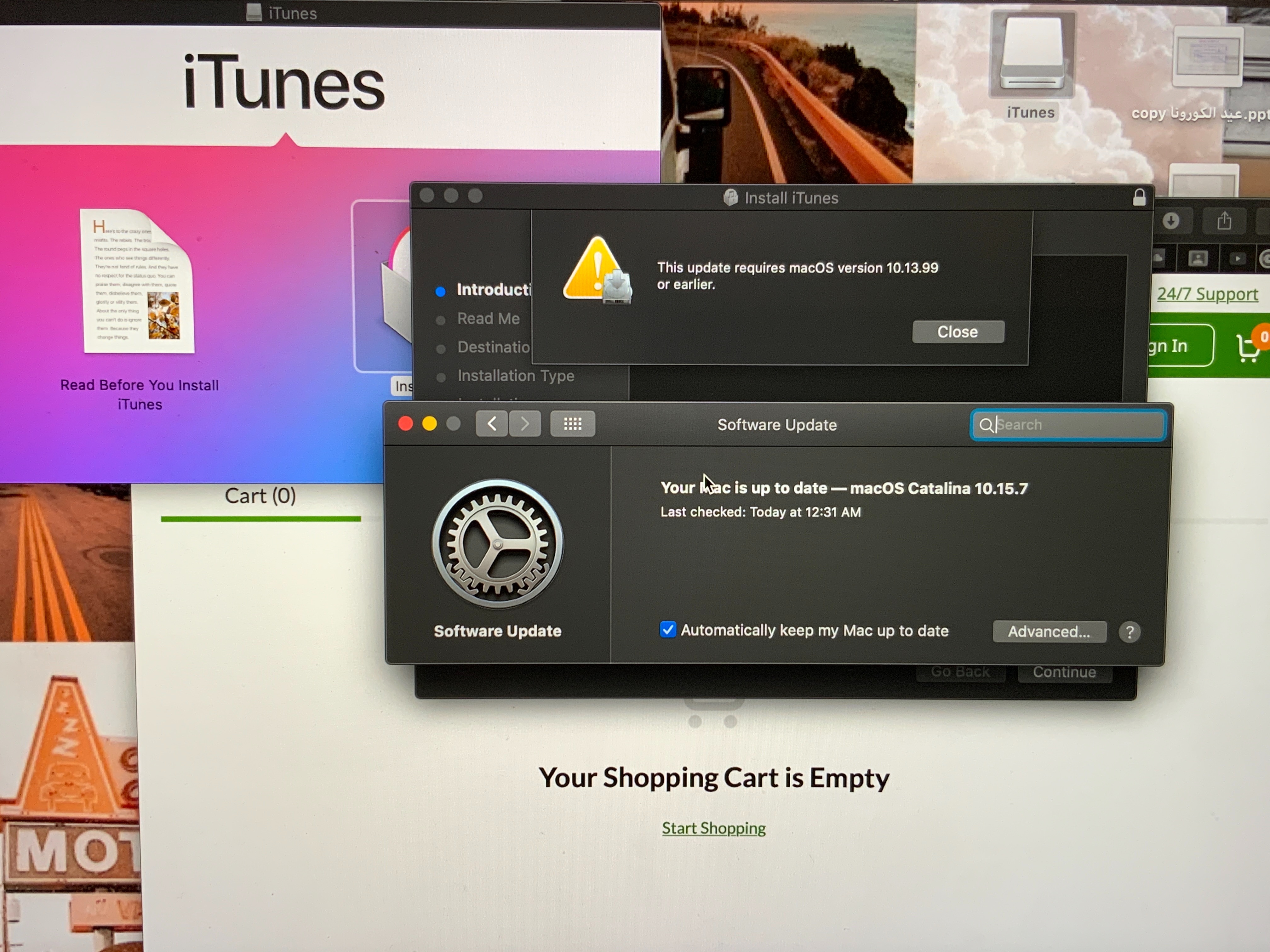Select the Cart (0) tab

[260, 496]
